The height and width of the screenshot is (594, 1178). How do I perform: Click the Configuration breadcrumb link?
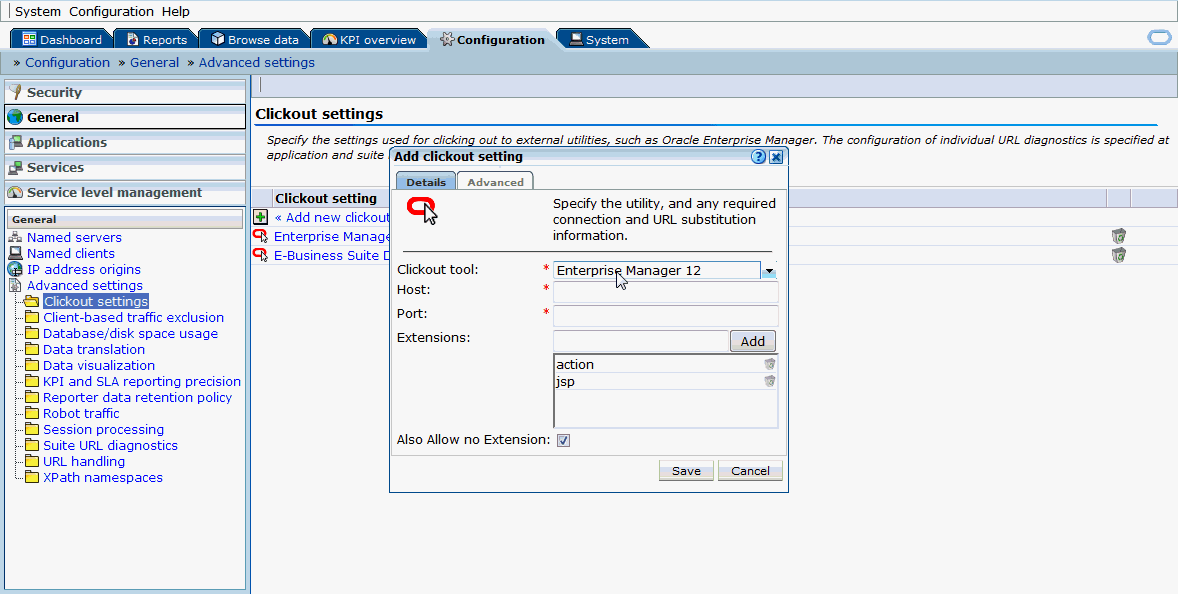tap(68, 62)
